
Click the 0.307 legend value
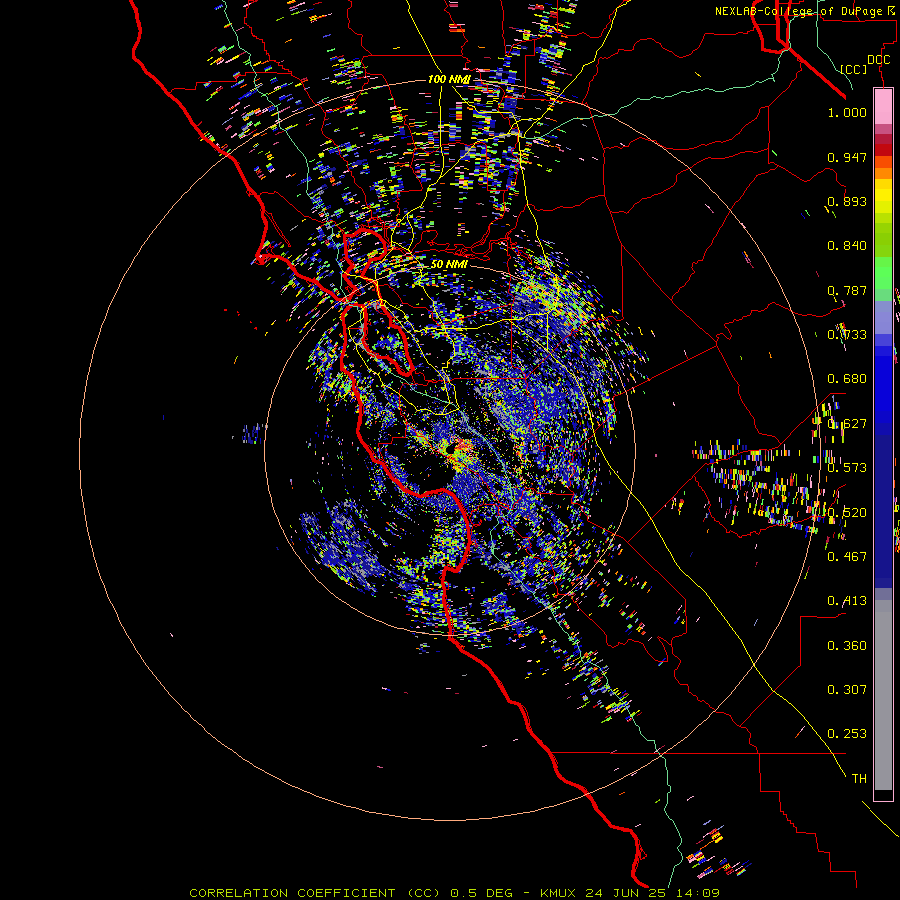point(847,690)
